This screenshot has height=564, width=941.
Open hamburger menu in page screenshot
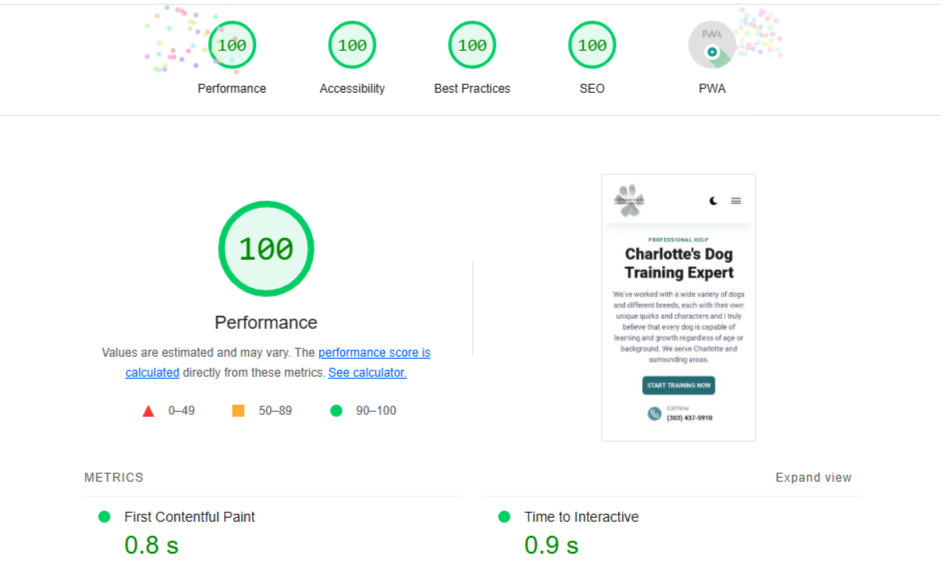tap(736, 201)
